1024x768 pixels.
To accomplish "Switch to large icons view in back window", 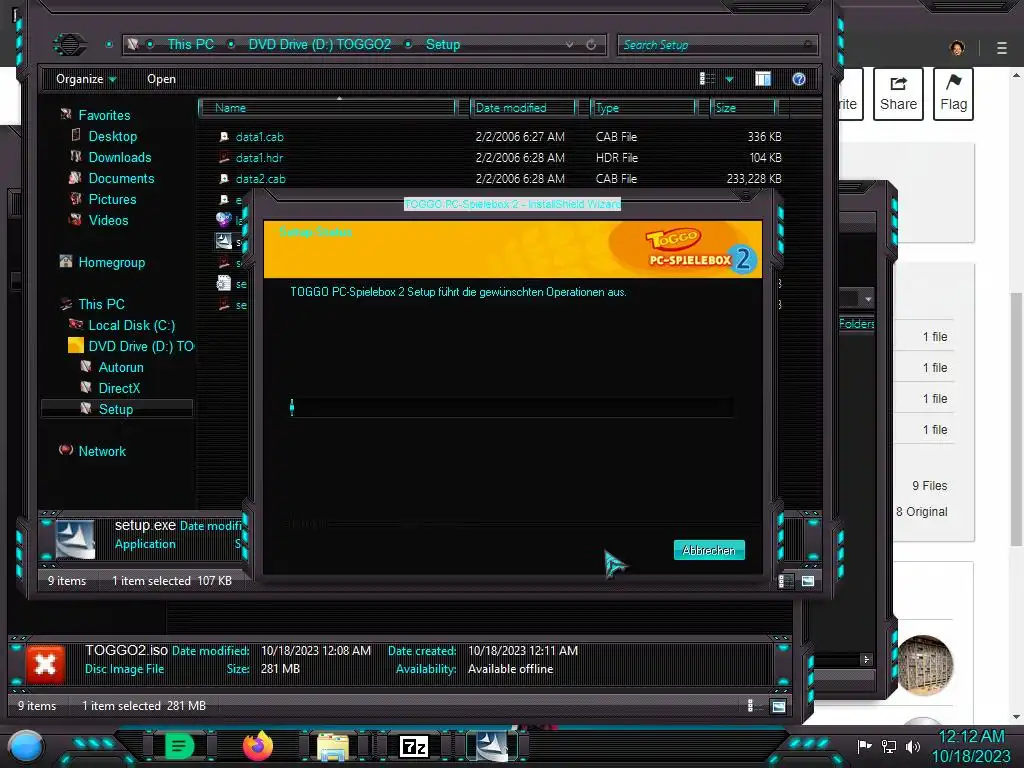I will [x=778, y=706].
